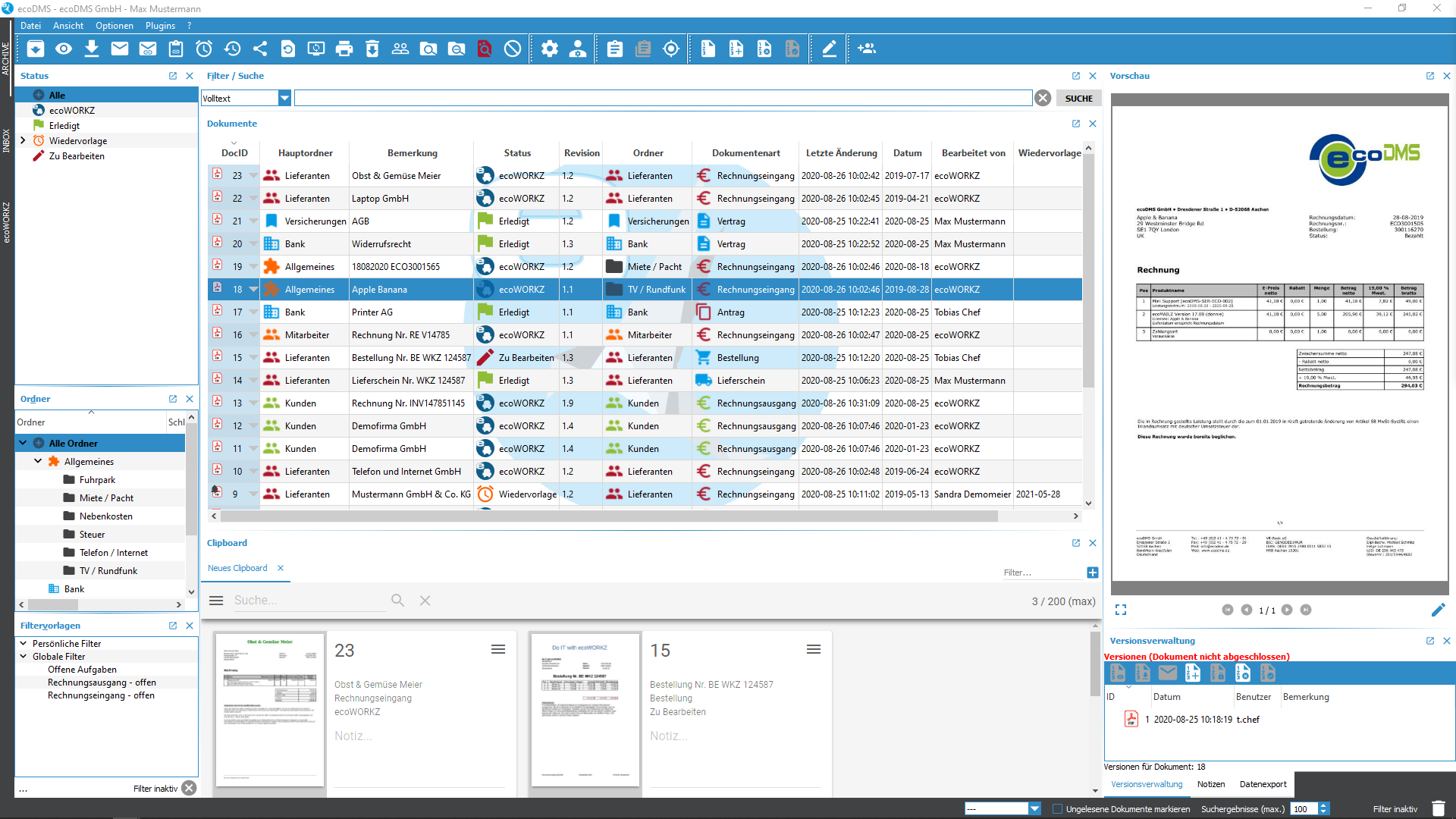
Task: Select Rechnungsausgang - offen filter
Action: pos(102,682)
